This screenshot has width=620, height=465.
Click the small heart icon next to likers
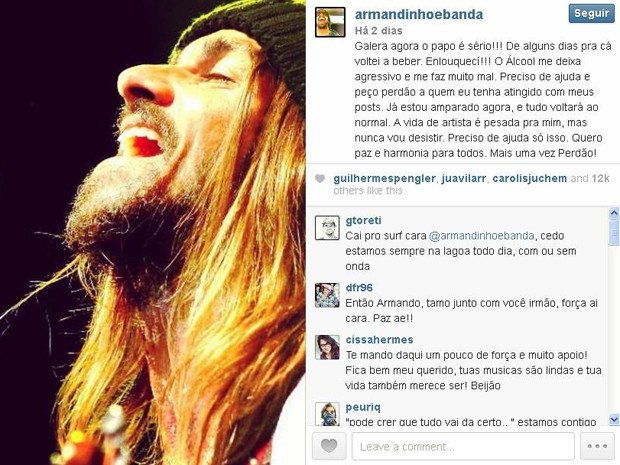pyautogui.click(x=320, y=179)
